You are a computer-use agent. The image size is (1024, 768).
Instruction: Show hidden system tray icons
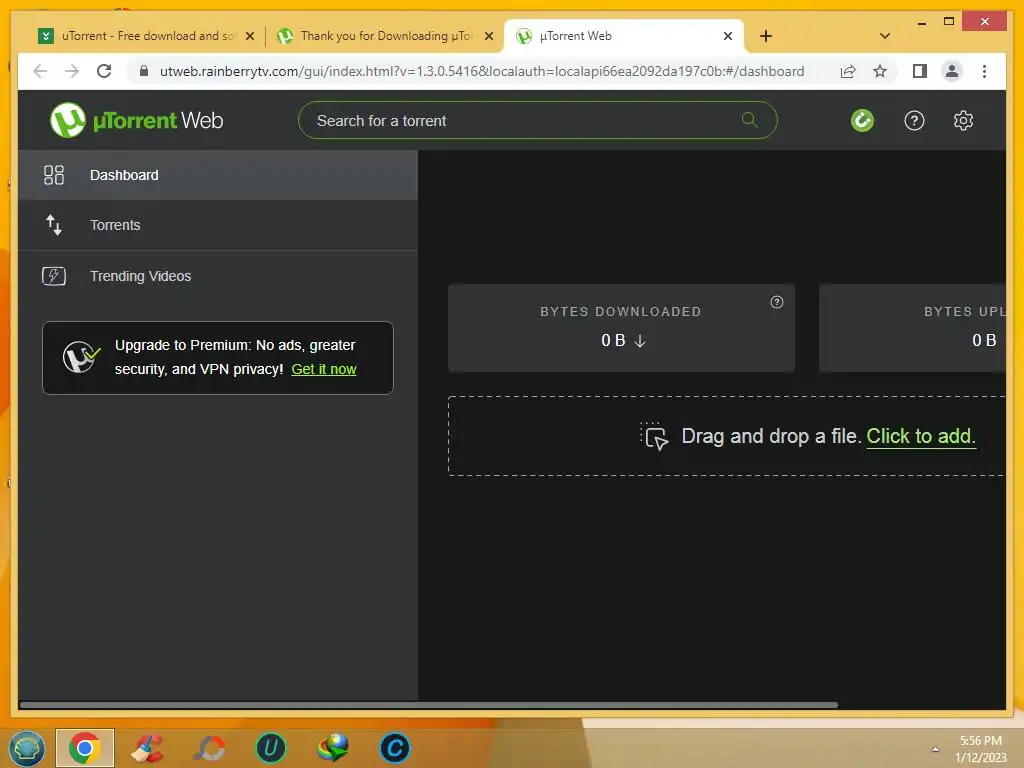click(x=935, y=748)
